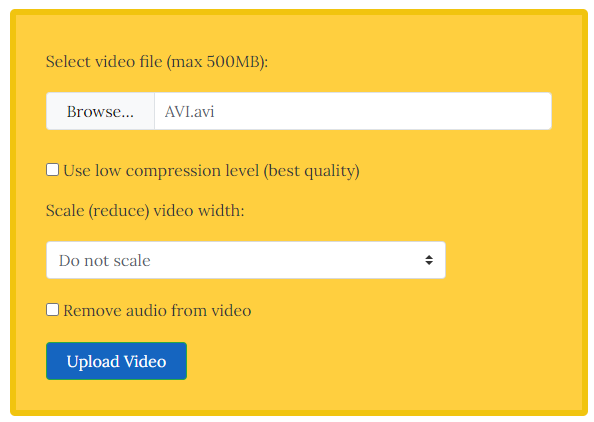594x422 pixels.
Task: Select the 'Do not scale' option text
Action: click(105, 261)
